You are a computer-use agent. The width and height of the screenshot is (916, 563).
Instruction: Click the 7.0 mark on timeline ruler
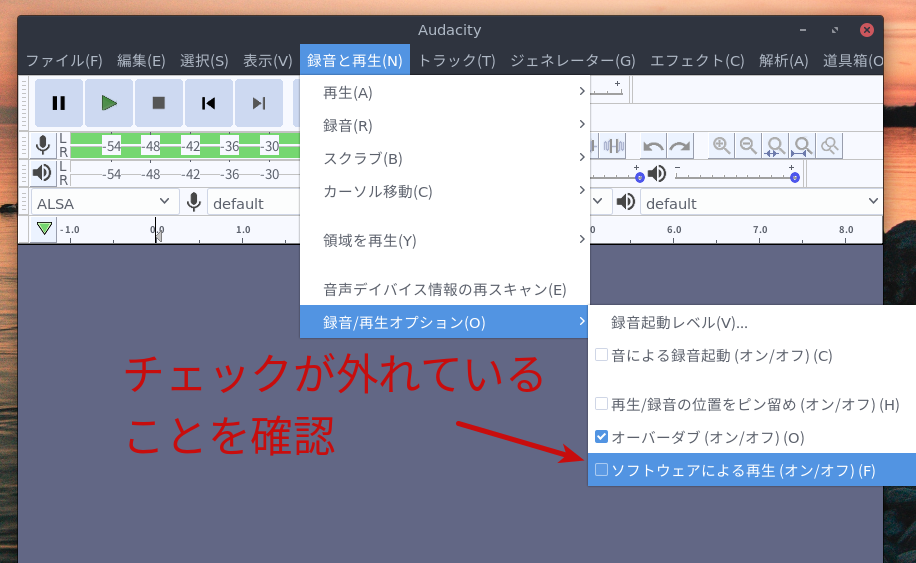click(x=759, y=230)
